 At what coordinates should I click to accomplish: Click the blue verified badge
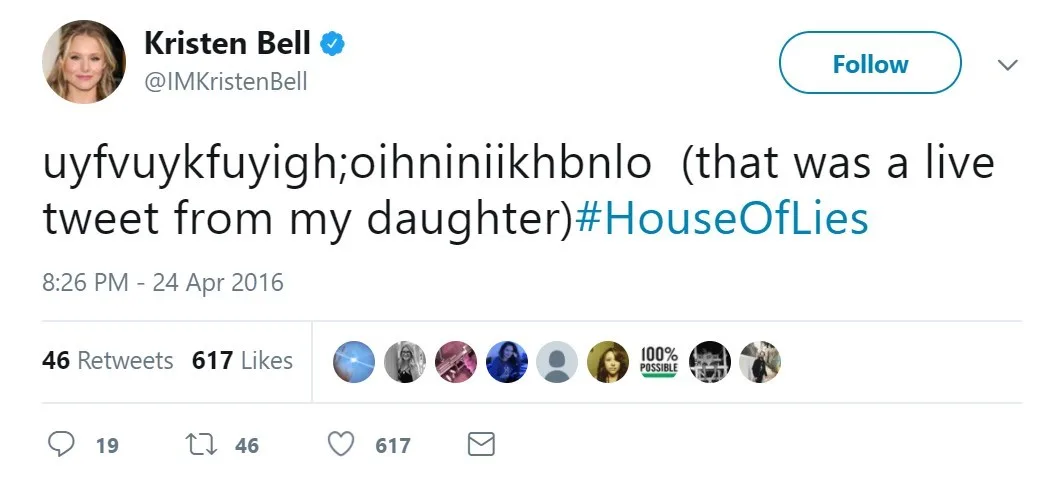pyautogui.click(x=332, y=44)
